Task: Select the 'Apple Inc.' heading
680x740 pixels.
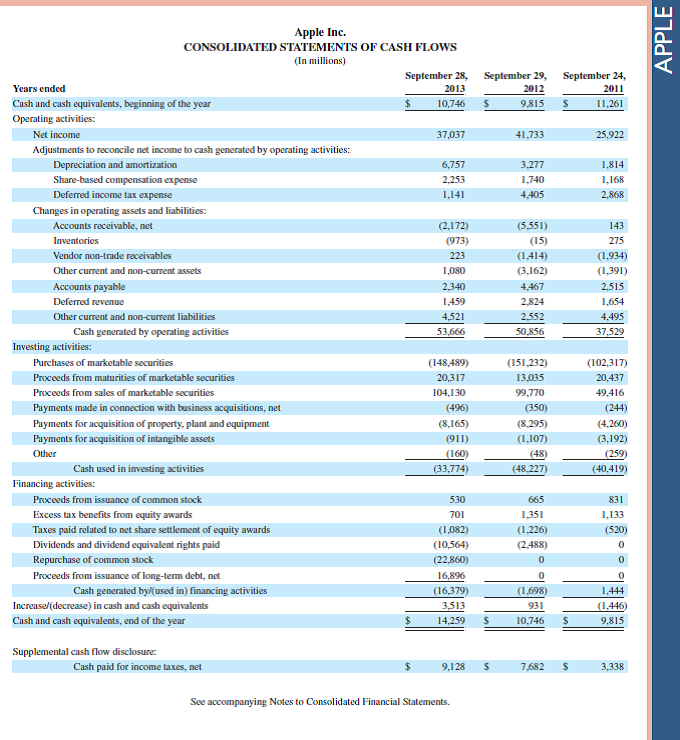Action: tap(320, 32)
